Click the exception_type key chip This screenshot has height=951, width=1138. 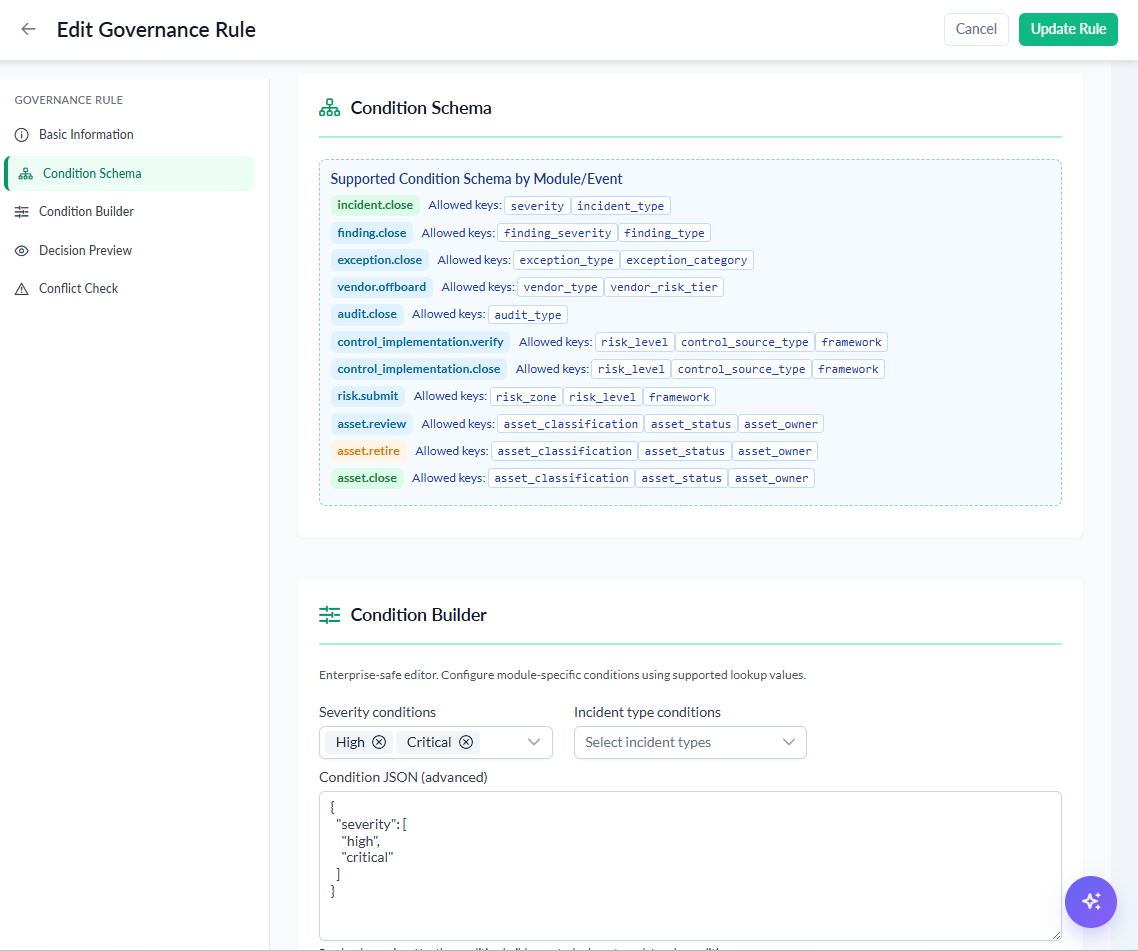point(566,260)
